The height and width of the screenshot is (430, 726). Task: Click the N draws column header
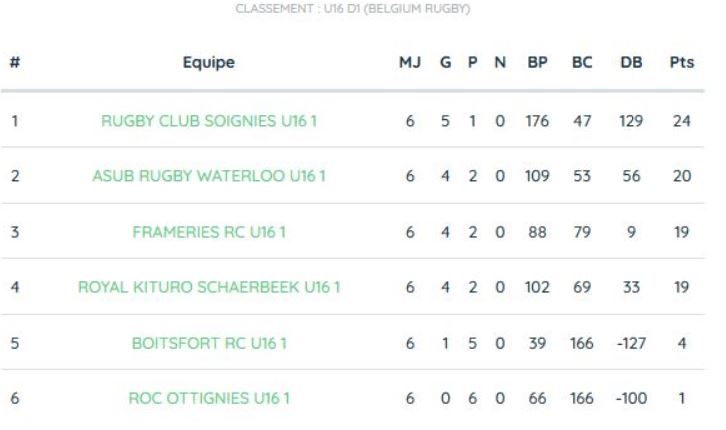[x=500, y=62]
